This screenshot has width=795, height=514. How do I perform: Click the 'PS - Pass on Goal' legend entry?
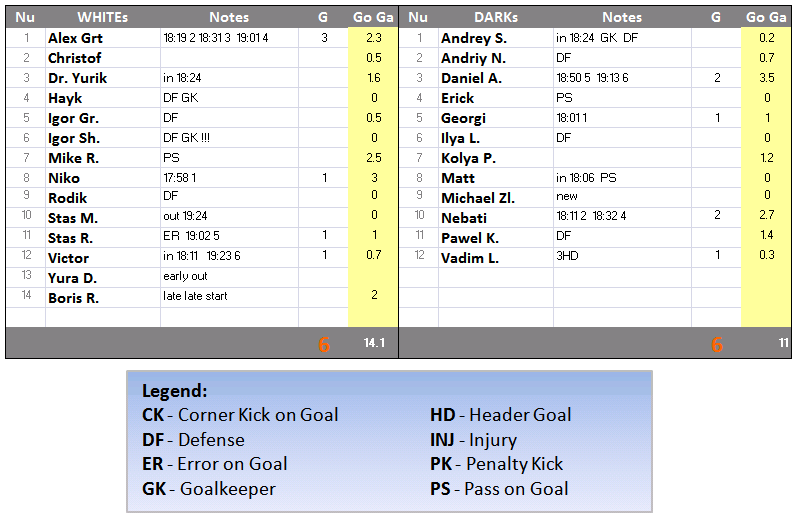[x=499, y=489]
